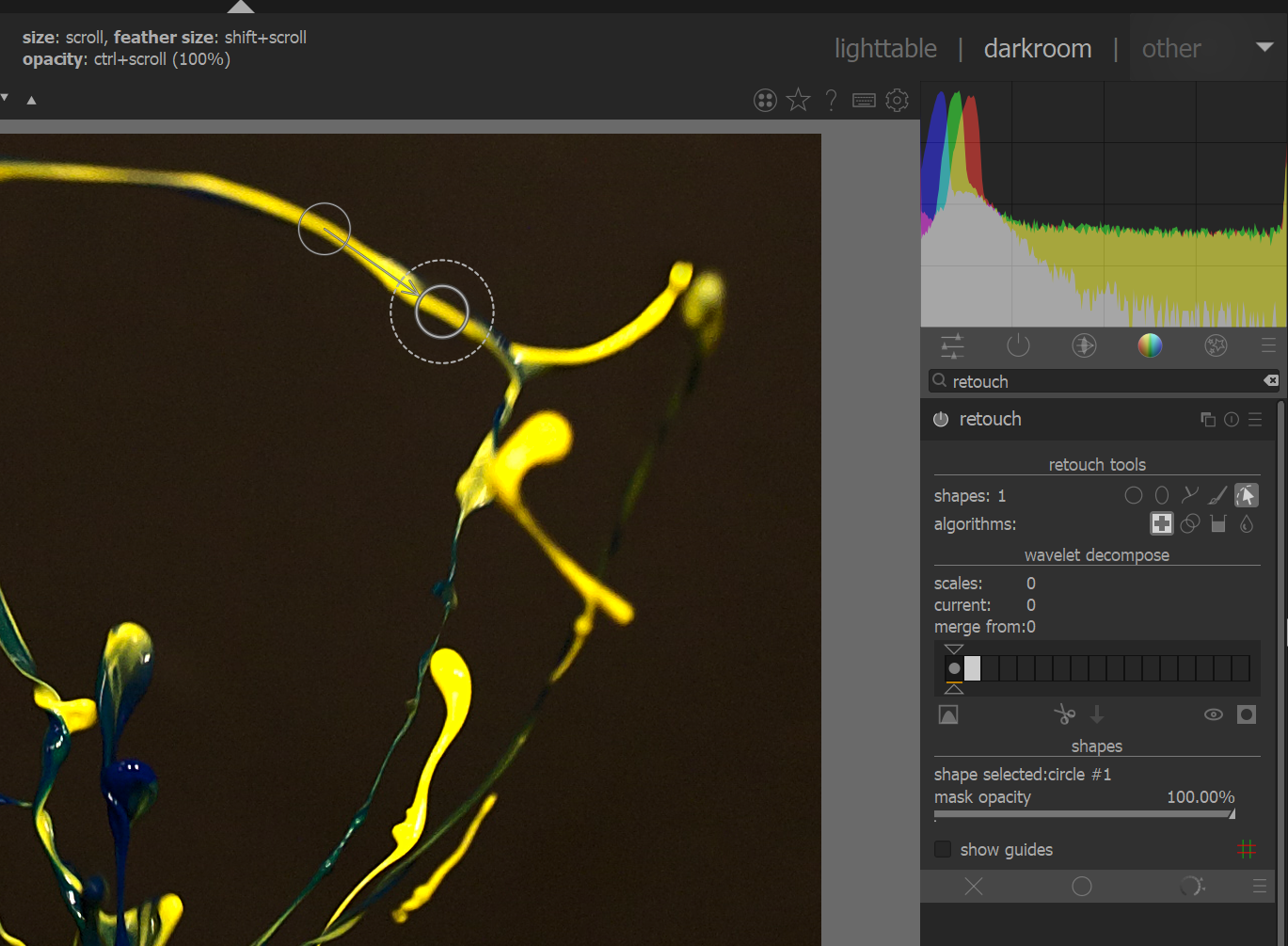Select the circle shape tool
The height and width of the screenshot is (946, 1288).
coord(1134,495)
